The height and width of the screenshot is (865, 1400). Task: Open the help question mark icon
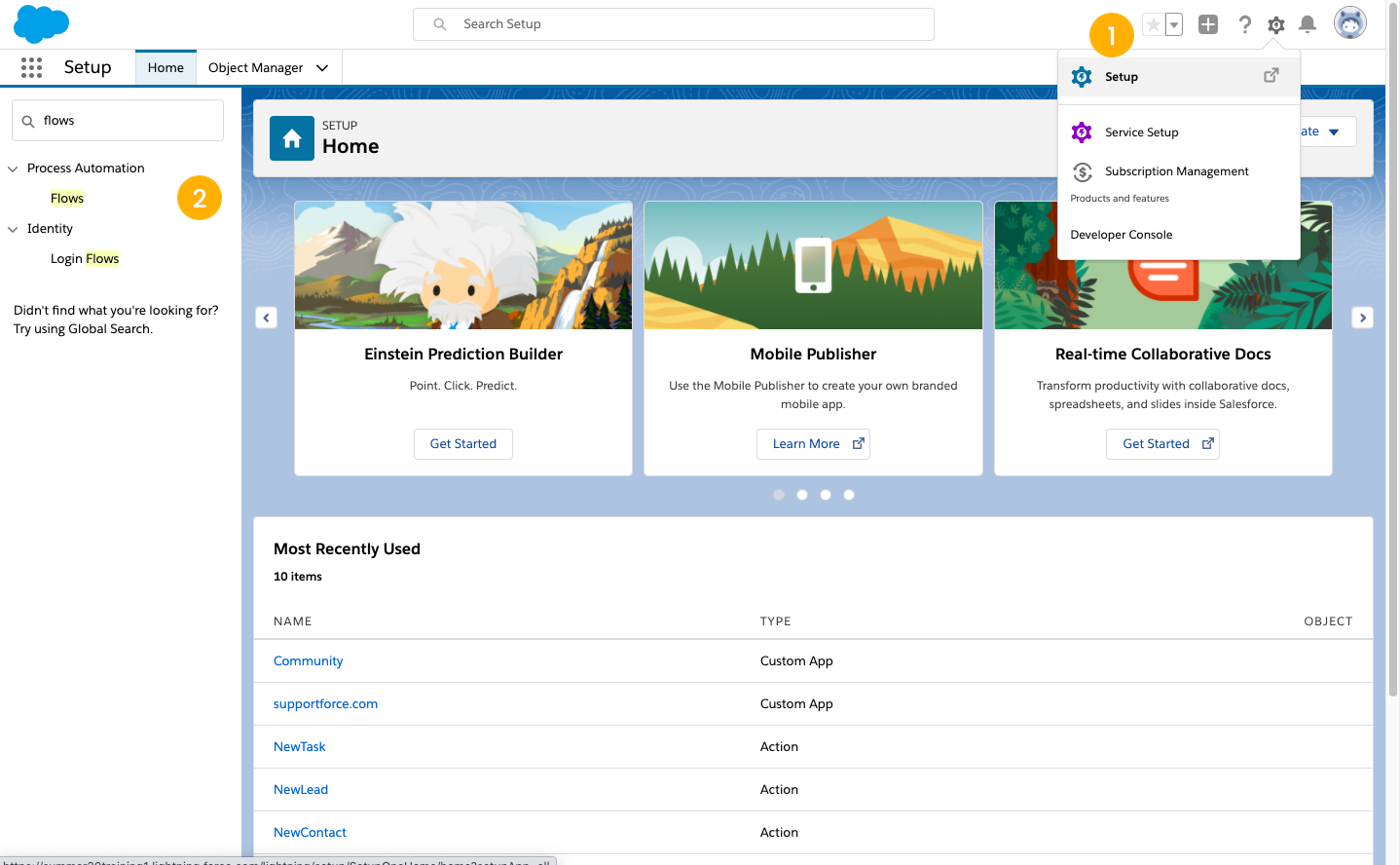coord(1244,24)
